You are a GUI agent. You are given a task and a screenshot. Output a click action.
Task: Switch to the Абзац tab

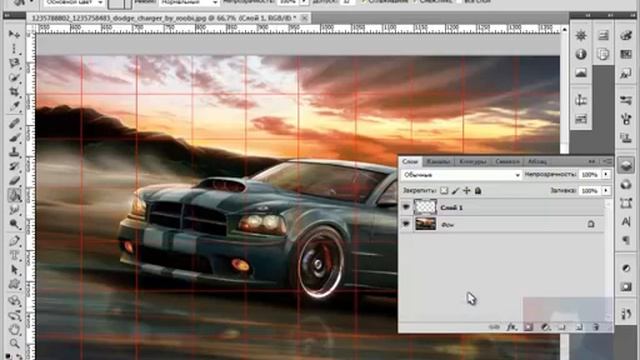537,162
